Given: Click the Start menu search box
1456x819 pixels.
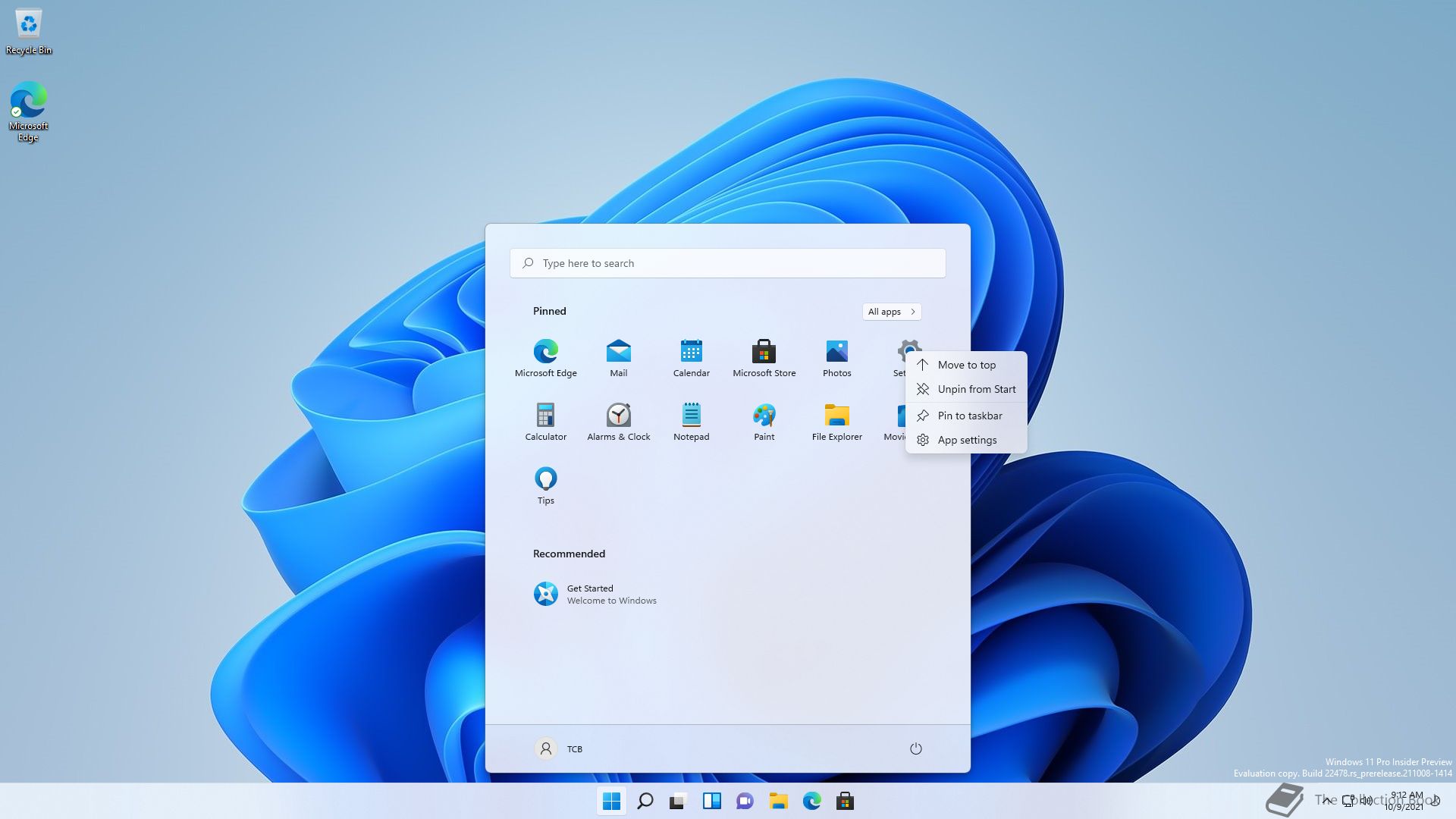Looking at the screenshot, I should 728,263.
